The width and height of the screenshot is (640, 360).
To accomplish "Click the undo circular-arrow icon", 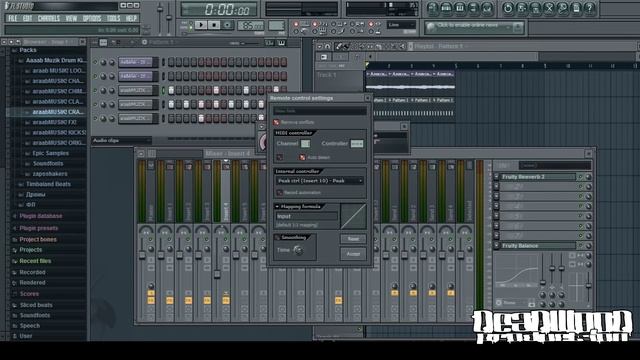I will pos(508,8).
